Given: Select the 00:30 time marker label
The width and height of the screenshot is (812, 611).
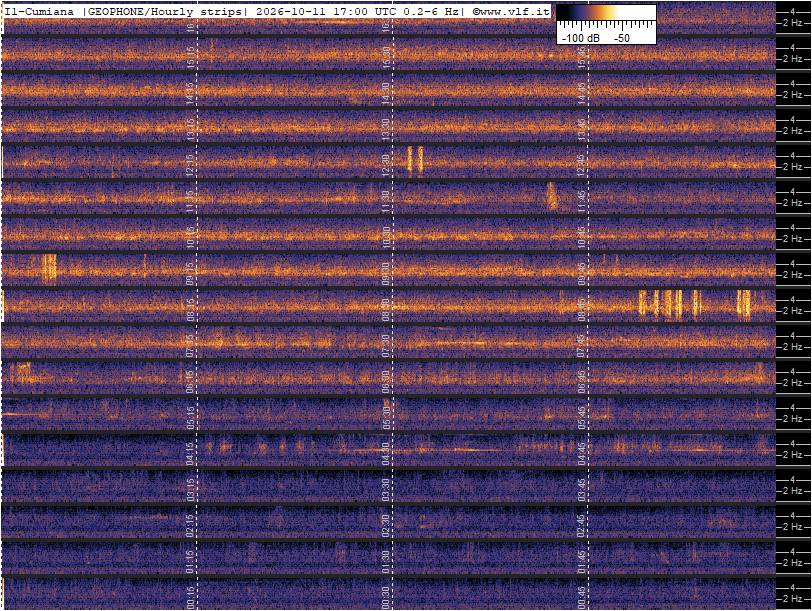Looking at the screenshot, I should [x=385, y=598].
